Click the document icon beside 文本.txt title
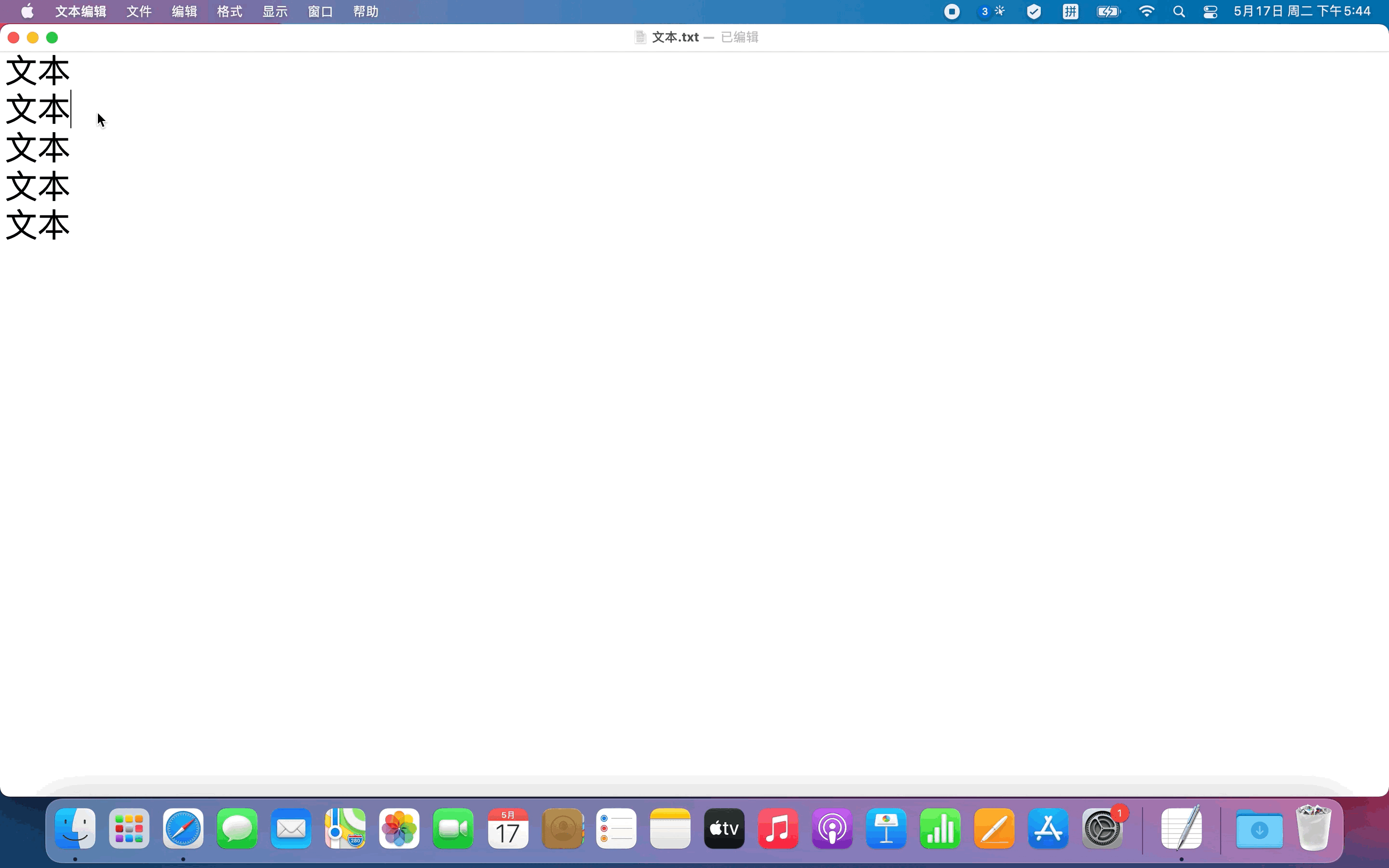1389x868 pixels. coord(640,37)
